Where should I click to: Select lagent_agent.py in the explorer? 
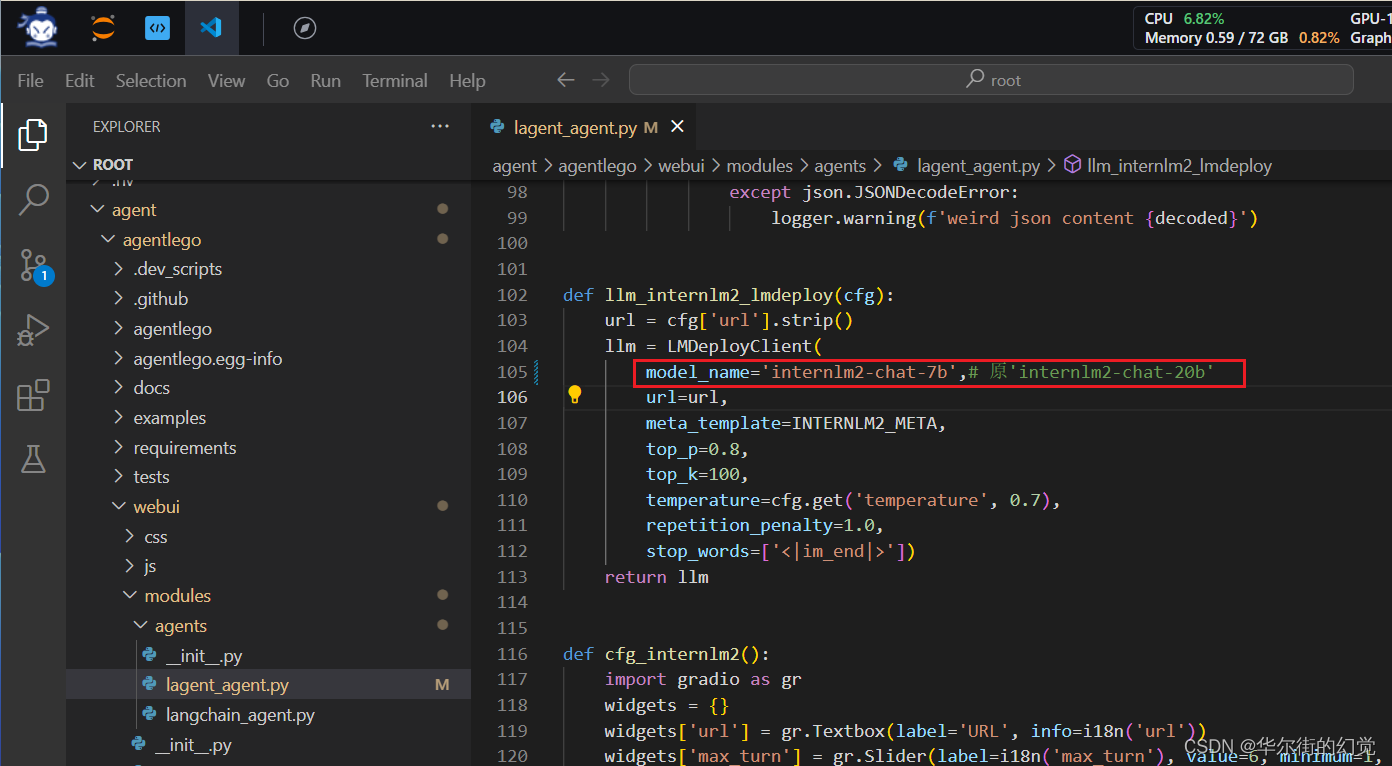(x=268, y=685)
